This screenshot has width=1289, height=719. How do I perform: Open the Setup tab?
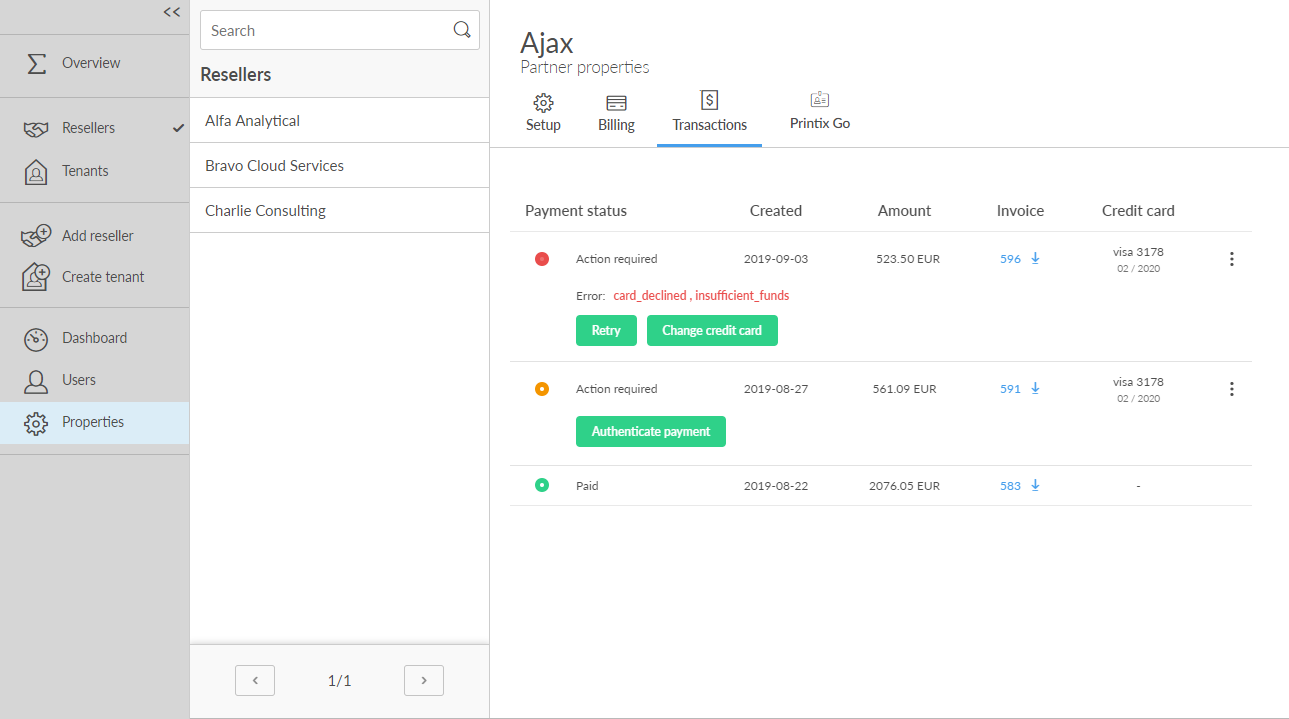pos(543,113)
